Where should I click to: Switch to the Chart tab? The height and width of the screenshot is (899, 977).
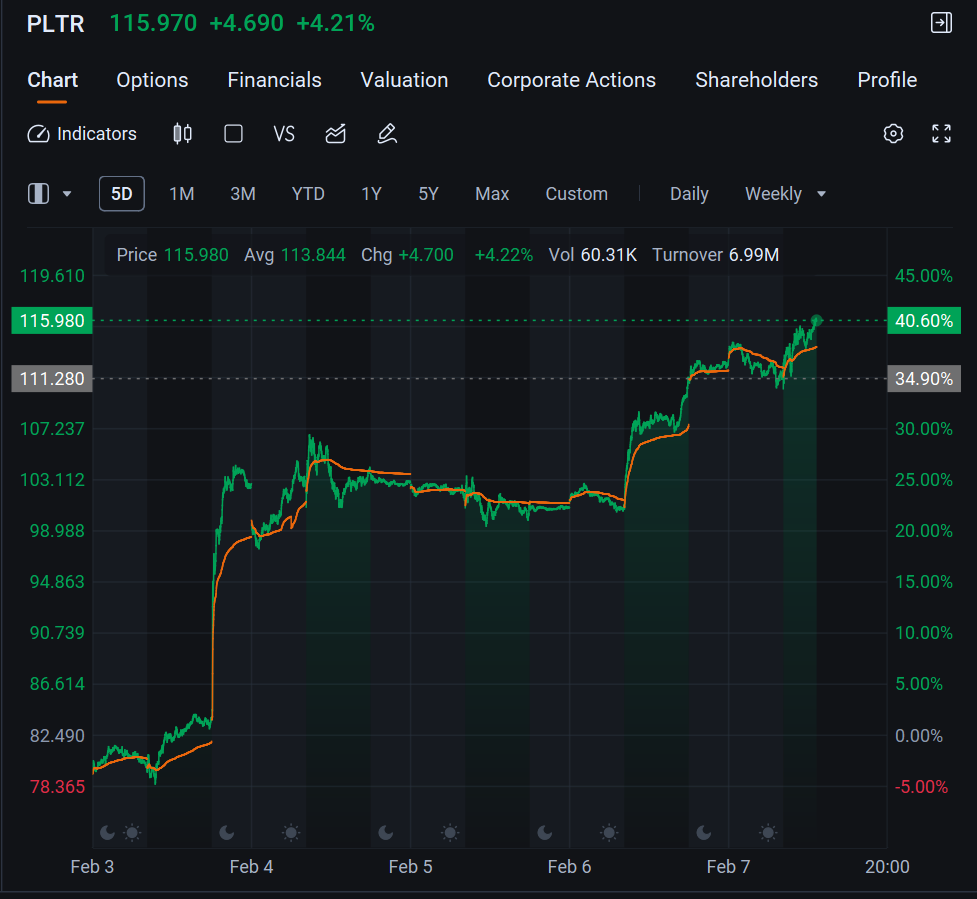pos(52,80)
